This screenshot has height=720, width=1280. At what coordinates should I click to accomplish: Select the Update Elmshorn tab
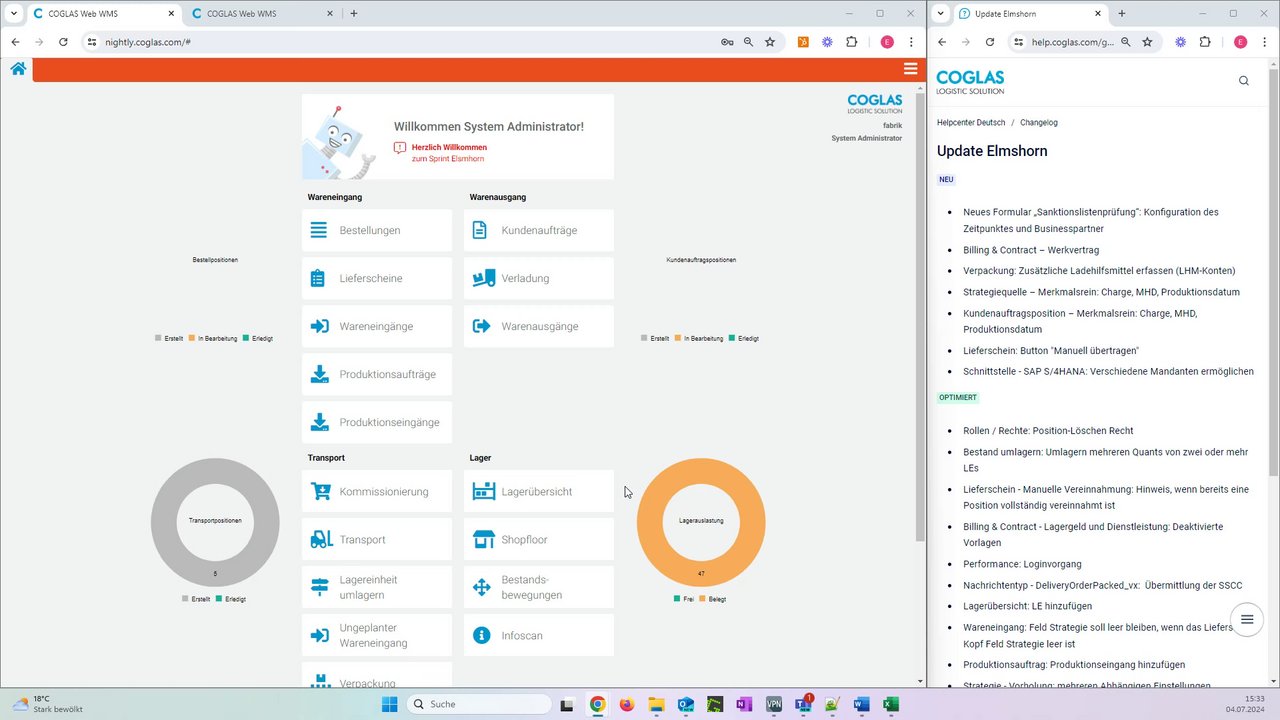(1030, 14)
